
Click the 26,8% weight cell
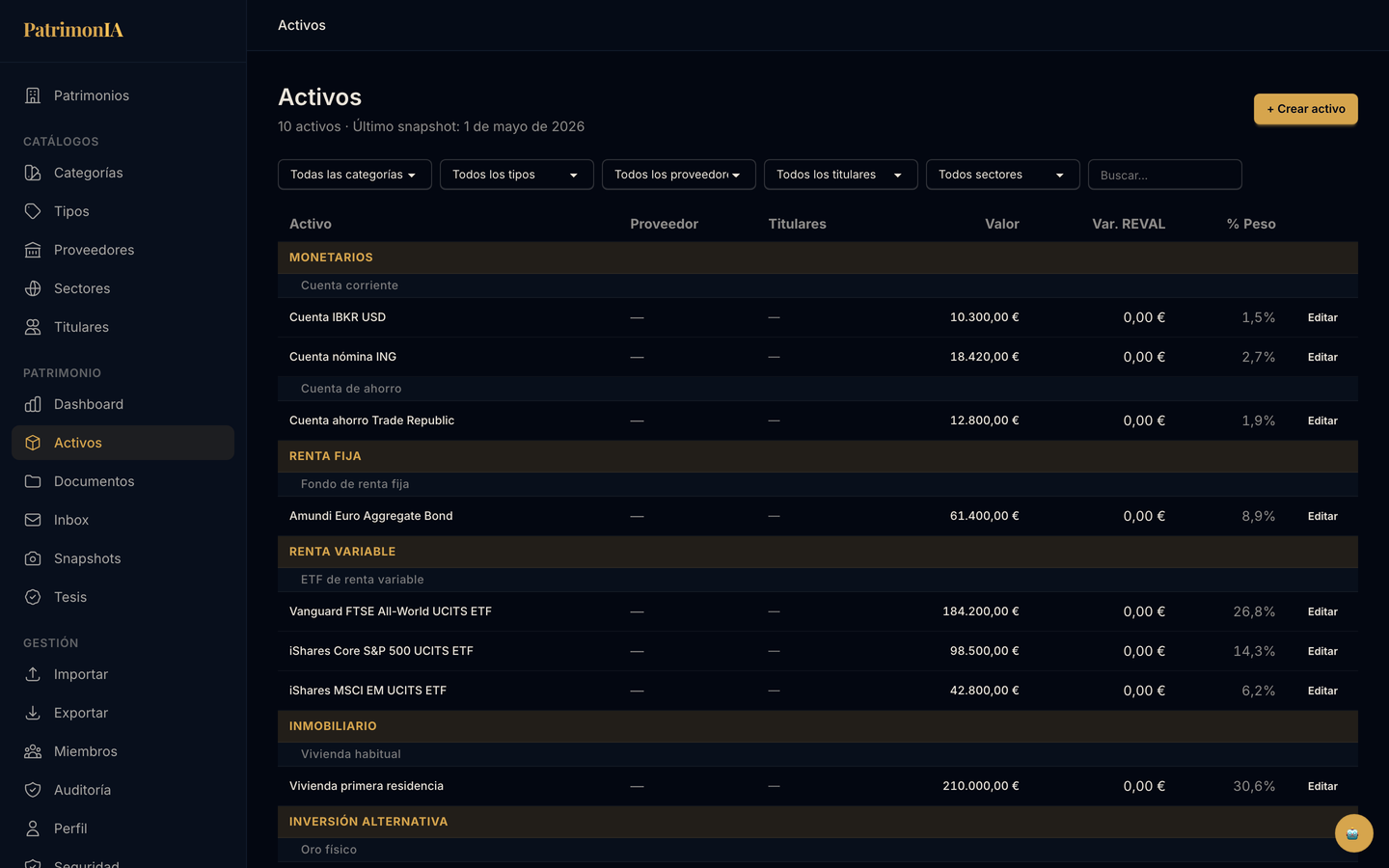(1254, 611)
